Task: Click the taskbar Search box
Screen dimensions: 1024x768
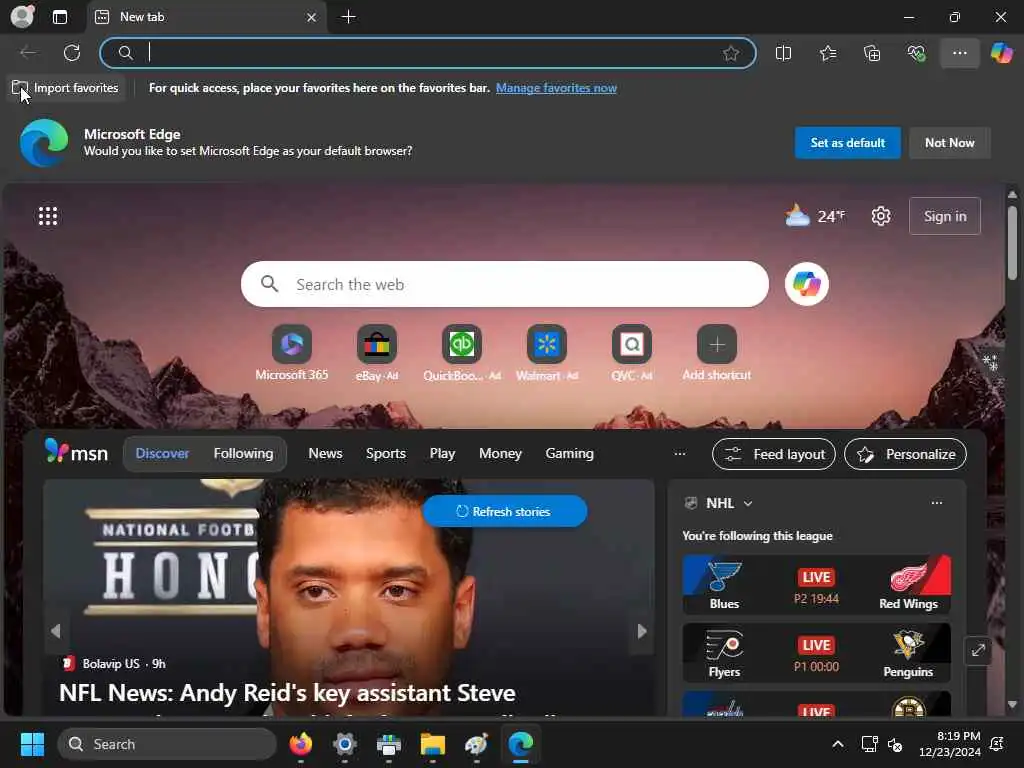Action: 167,744
